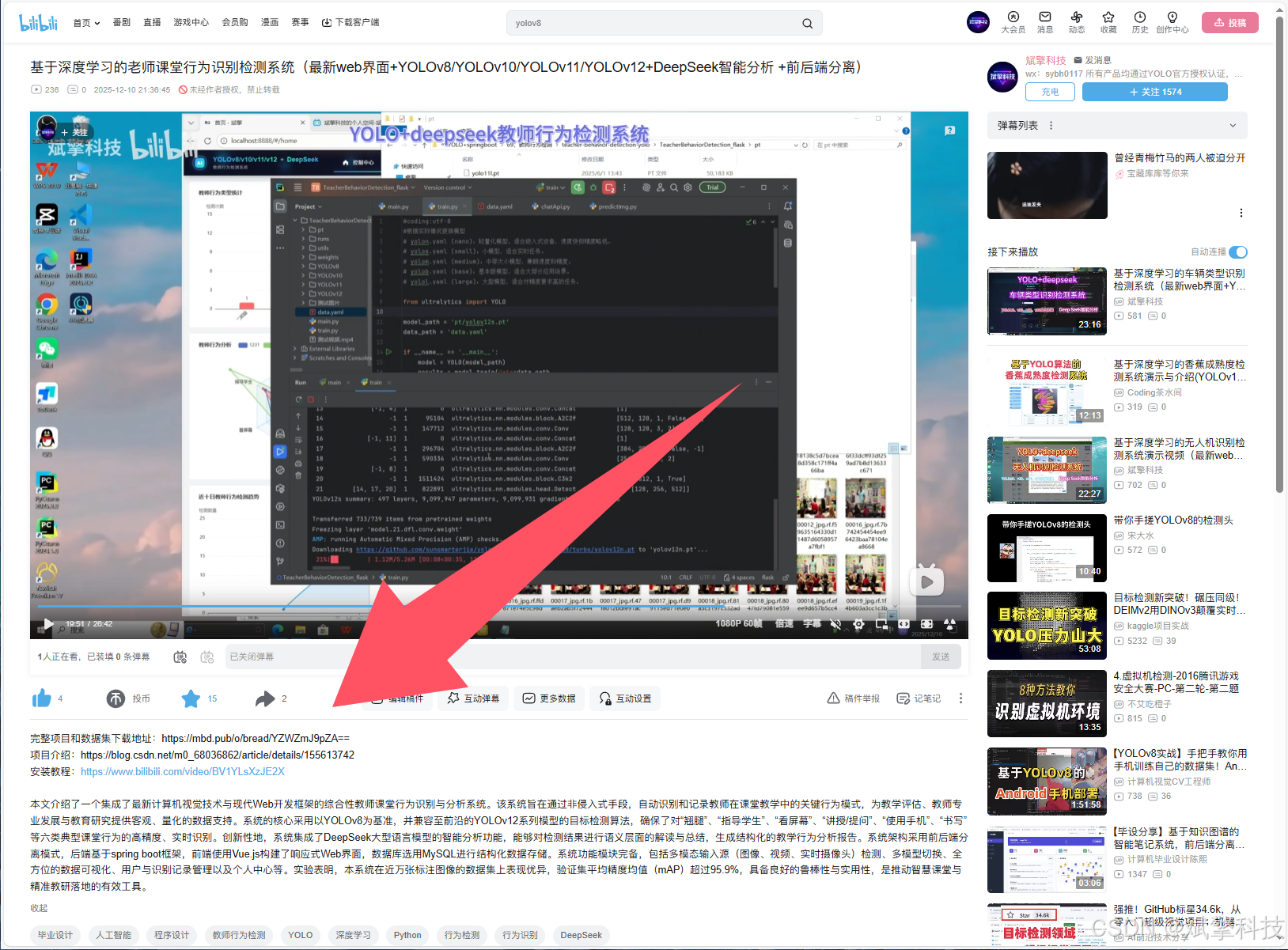Click the pink 投稿 upload button
This screenshot has height=950, width=1288.
click(1229, 23)
